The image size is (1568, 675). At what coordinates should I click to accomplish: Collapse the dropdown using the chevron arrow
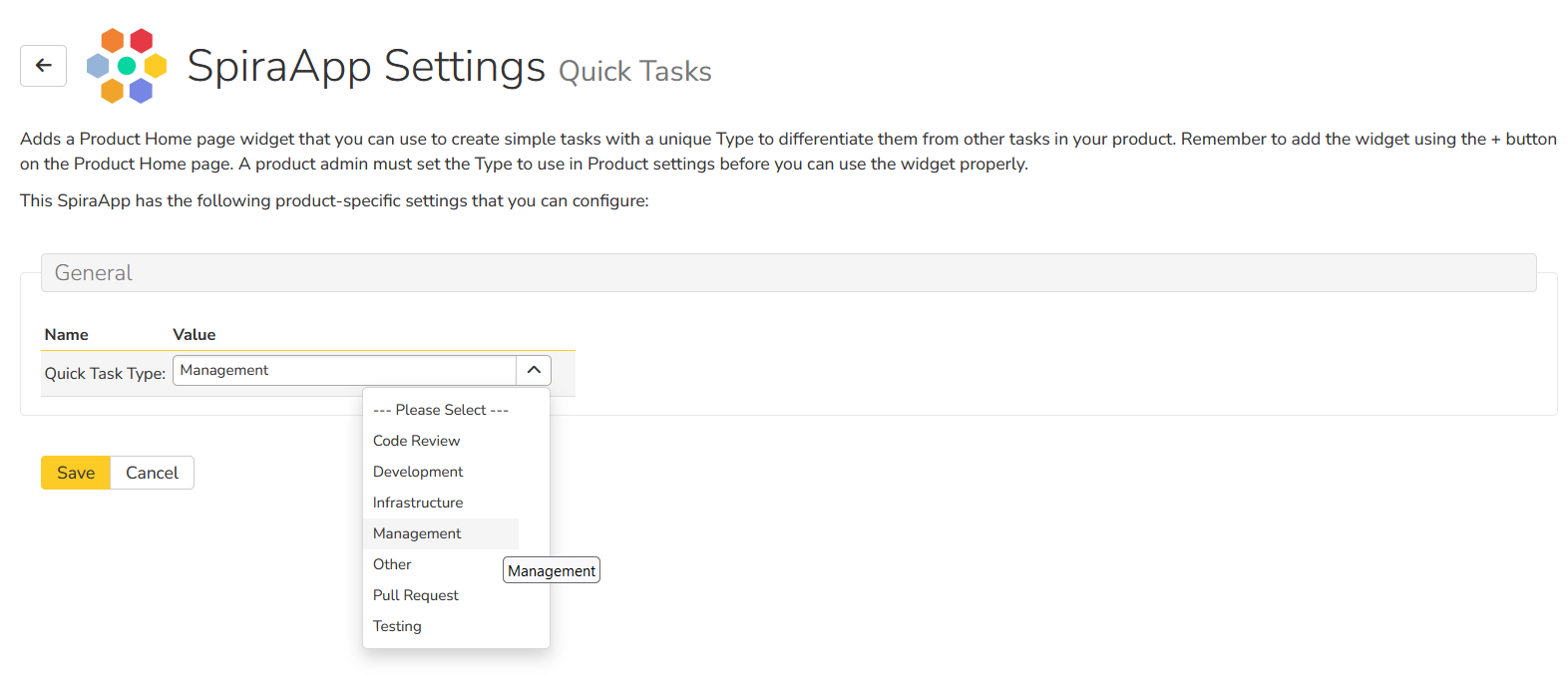click(534, 370)
